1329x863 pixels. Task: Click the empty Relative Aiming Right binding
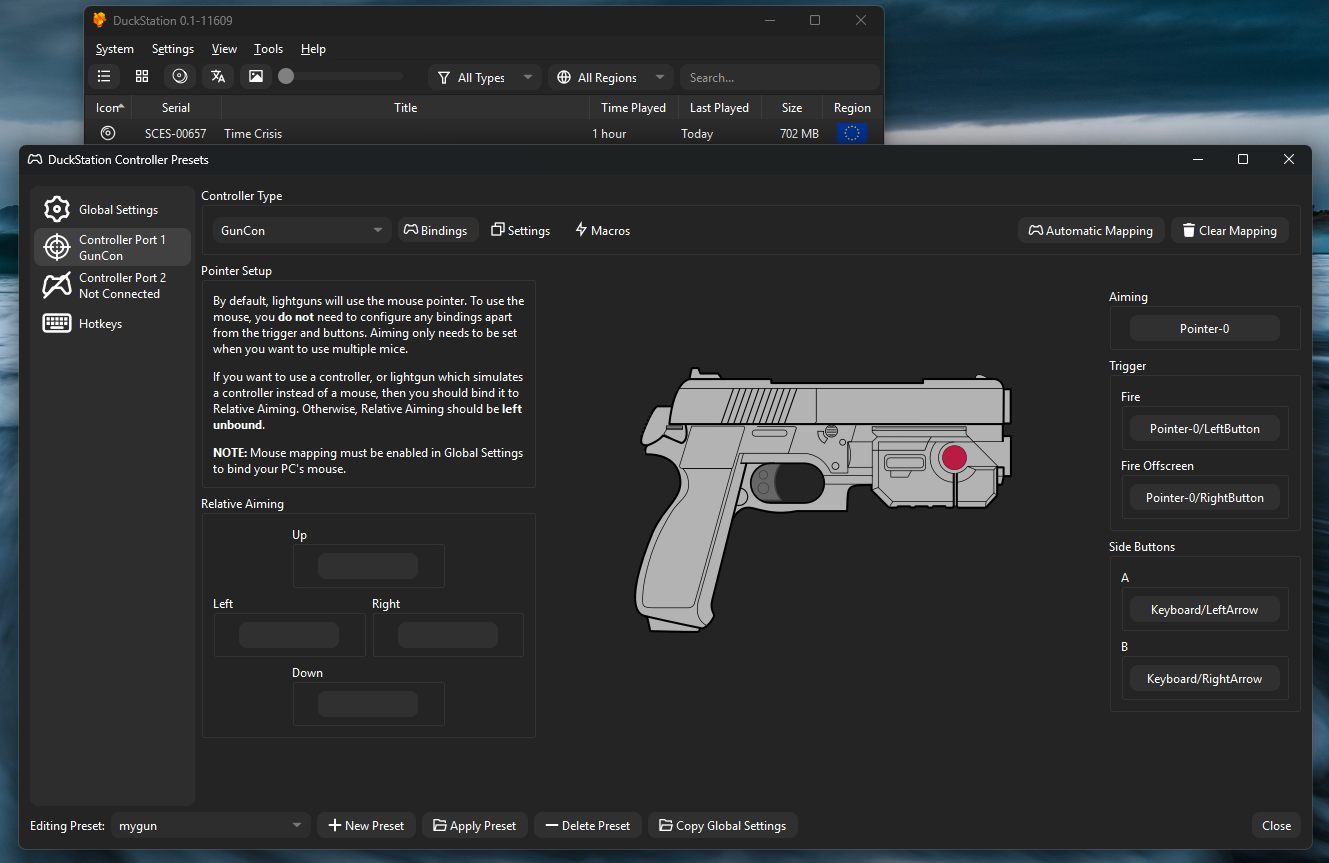point(448,635)
